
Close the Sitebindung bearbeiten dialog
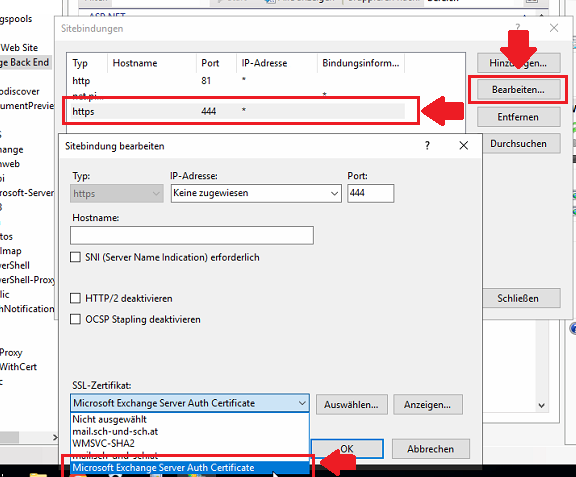coord(464,146)
